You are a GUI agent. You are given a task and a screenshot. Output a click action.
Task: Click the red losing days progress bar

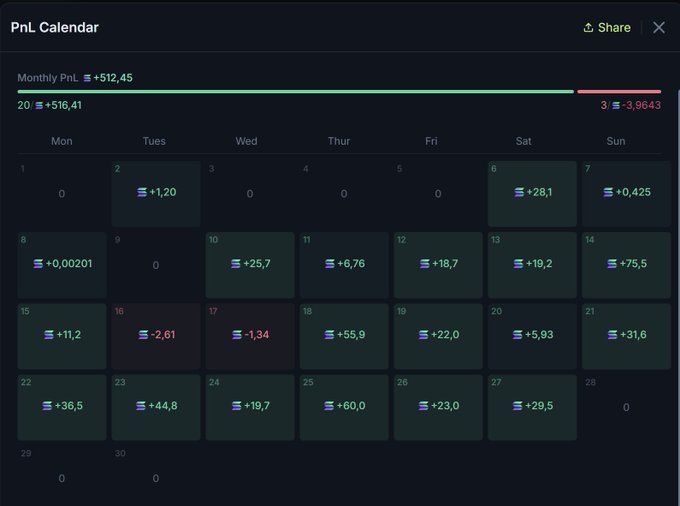[619, 91]
